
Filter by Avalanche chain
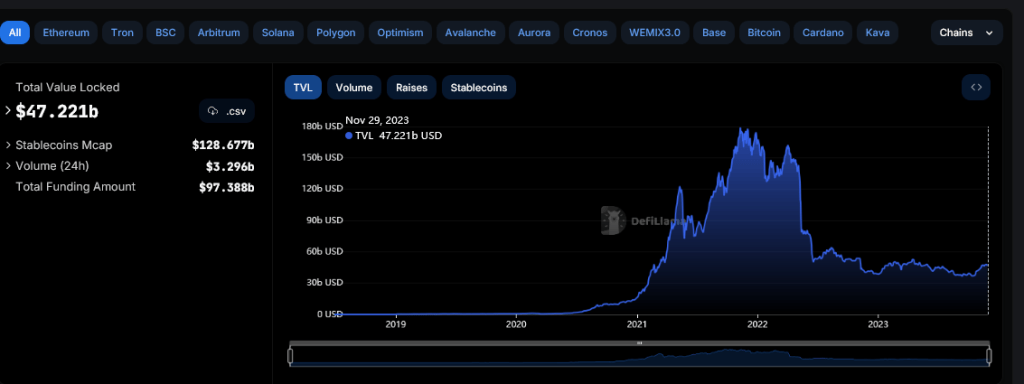pyautogui.click(x=470, y=33)
